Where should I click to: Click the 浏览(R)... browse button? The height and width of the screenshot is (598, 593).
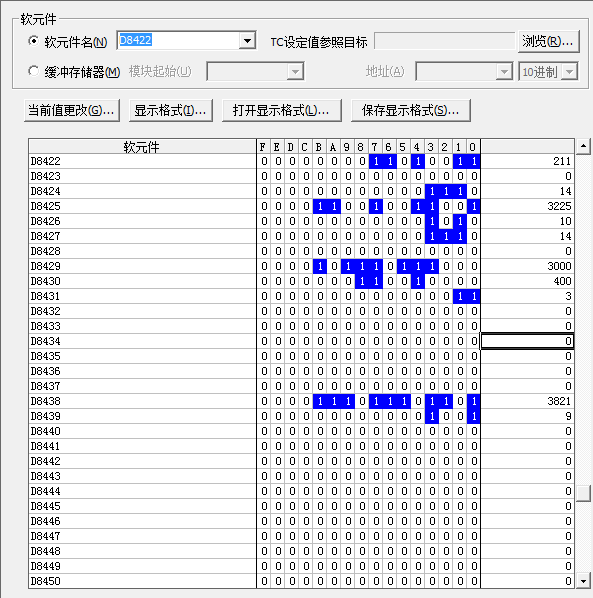point(548,41)
